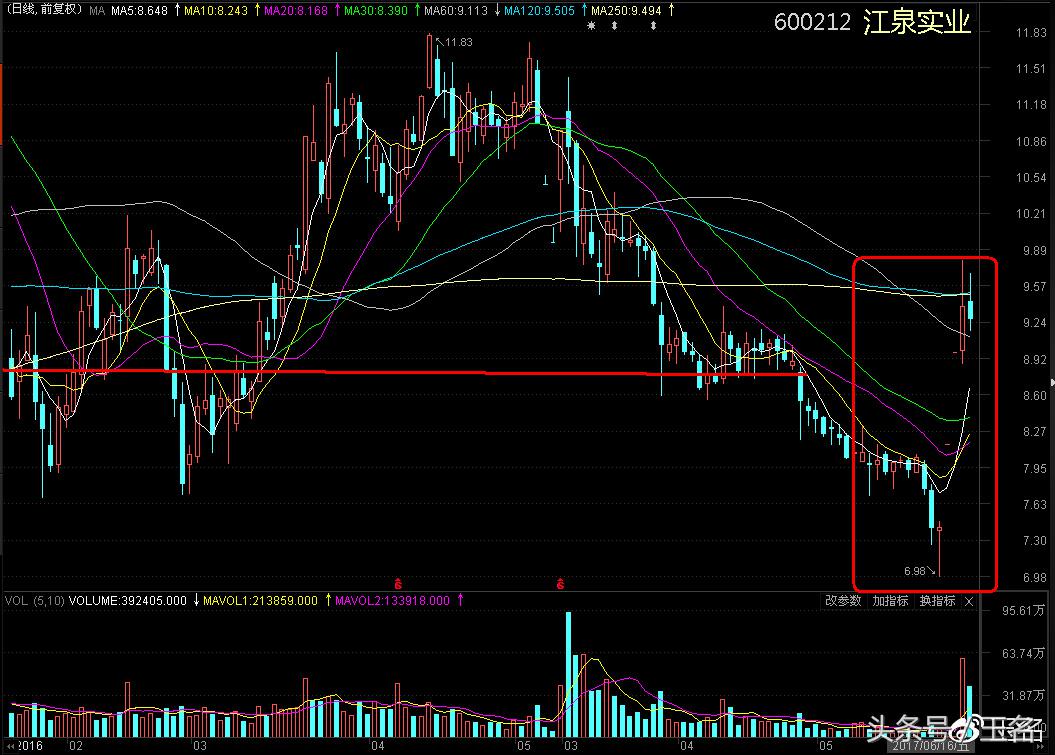Click the asterisk event marker at chart top
This screenshot has height=755, width=1055.
(x=591, y=25)
